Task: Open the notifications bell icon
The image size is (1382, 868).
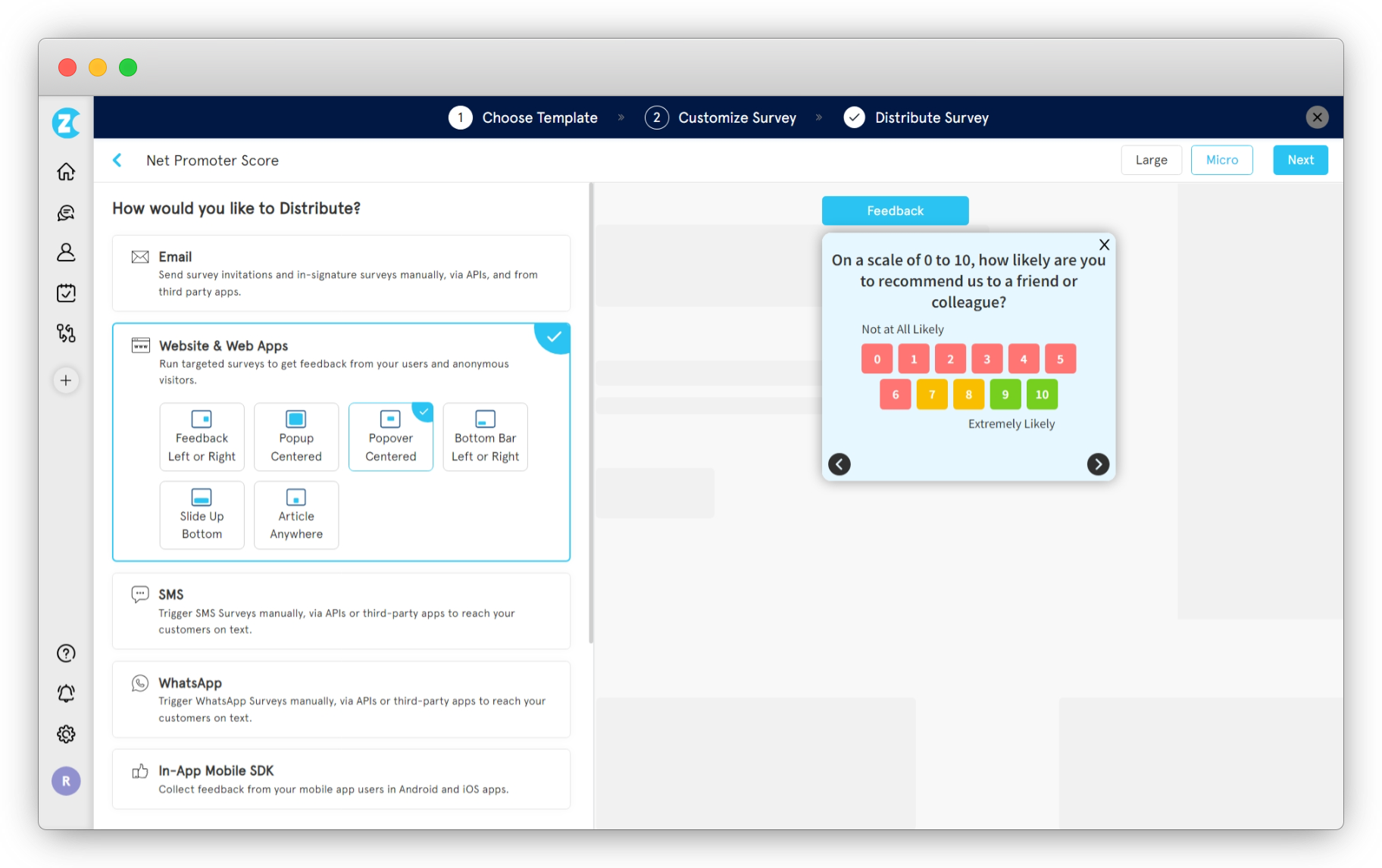Action: click(x=66, y=693)
